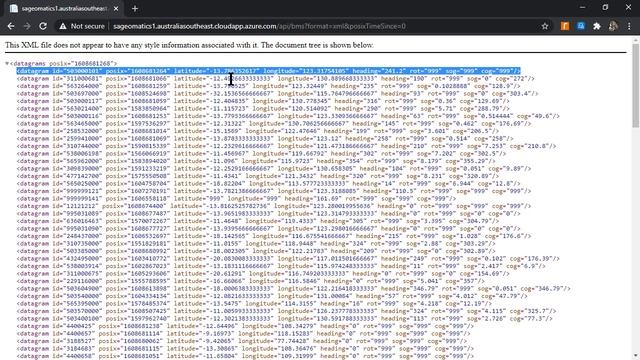Bookmark this page with the star icon
The width and height of the screenshot is (640, 360).
point(544,26)
